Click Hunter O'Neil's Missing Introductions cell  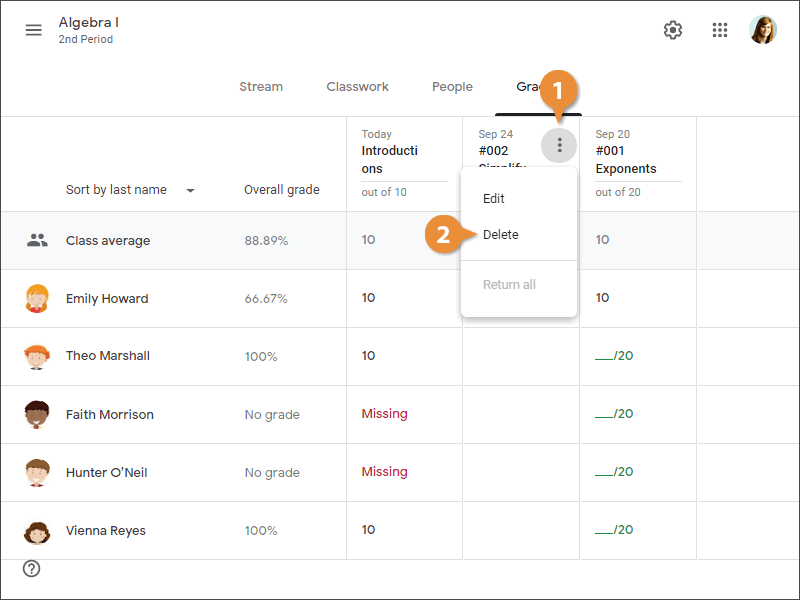point(385,472)
